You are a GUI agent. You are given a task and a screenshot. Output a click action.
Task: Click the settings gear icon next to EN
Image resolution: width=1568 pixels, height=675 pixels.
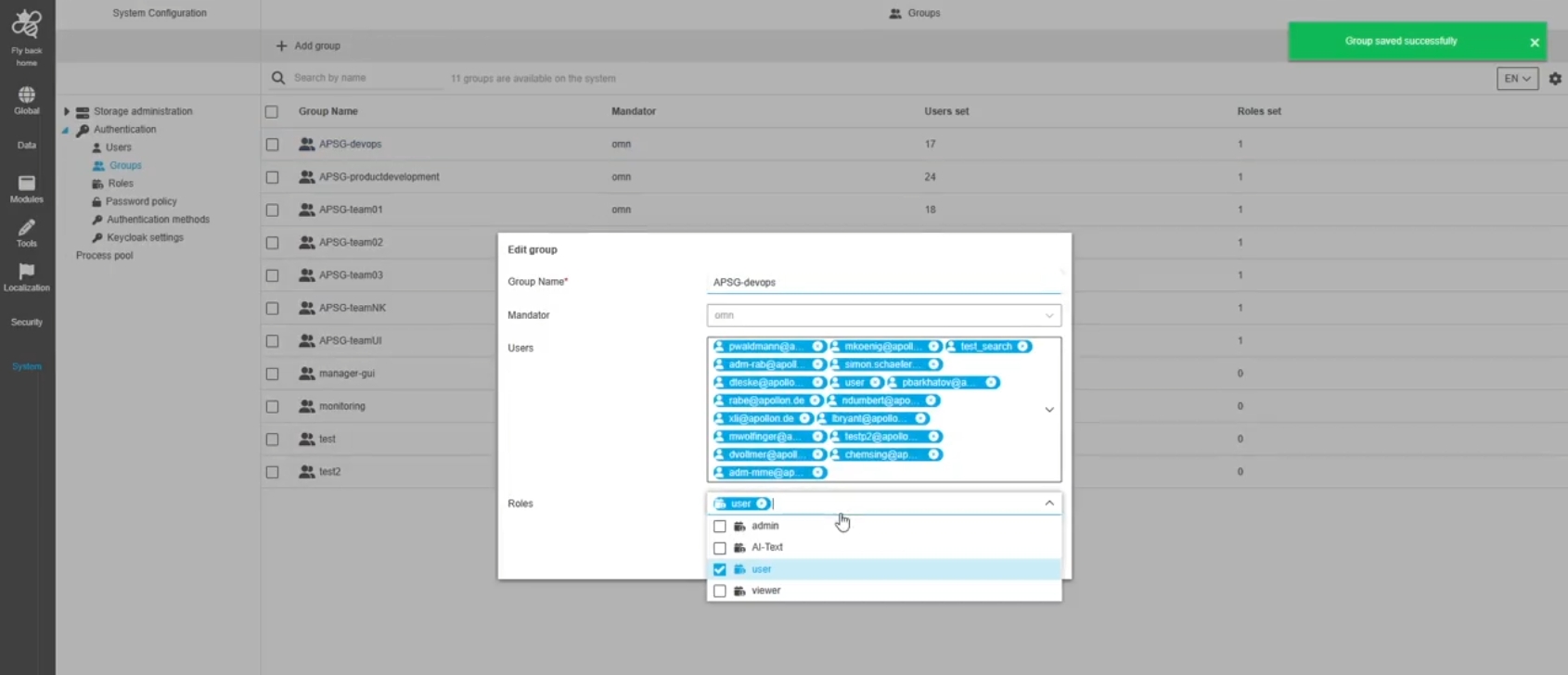tap(1555, 79)
